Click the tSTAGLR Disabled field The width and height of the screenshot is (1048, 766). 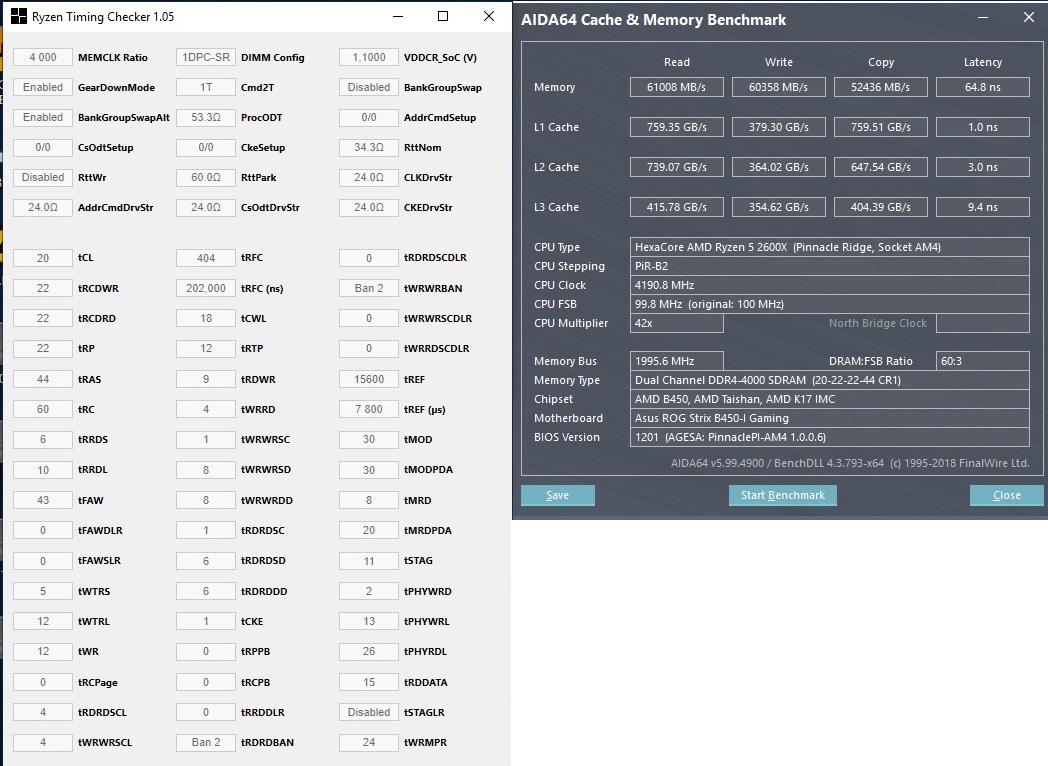(x=369, y=713)
